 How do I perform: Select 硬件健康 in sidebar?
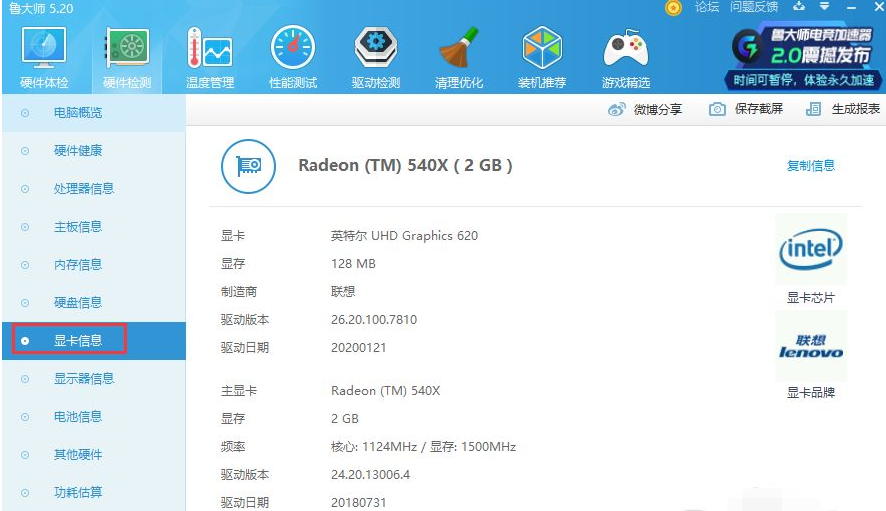(x=94, y=151)
